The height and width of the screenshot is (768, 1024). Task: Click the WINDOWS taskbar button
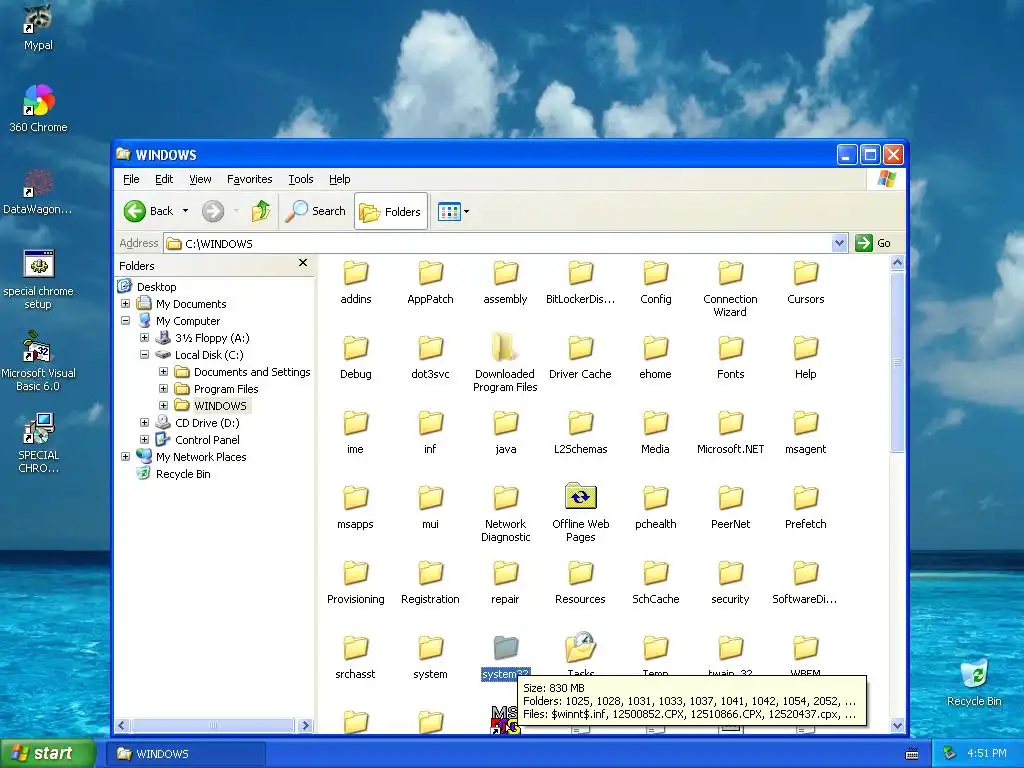point(185,754)
